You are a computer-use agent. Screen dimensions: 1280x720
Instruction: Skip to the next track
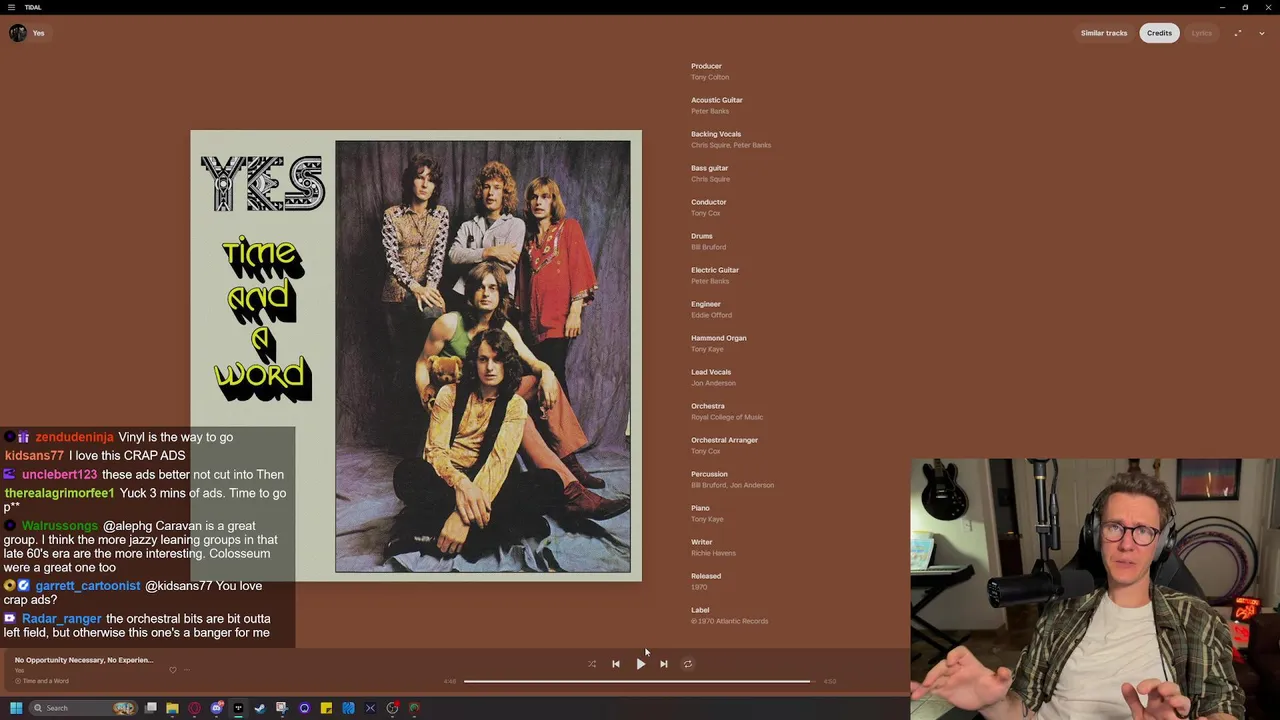pyautogui.click(x=664, y=664)
